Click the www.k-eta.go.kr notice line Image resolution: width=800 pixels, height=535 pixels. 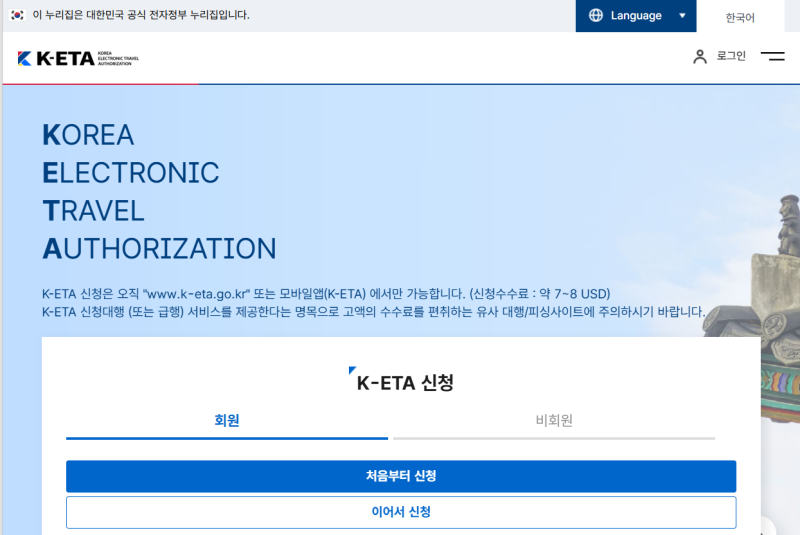coord(326,294)
